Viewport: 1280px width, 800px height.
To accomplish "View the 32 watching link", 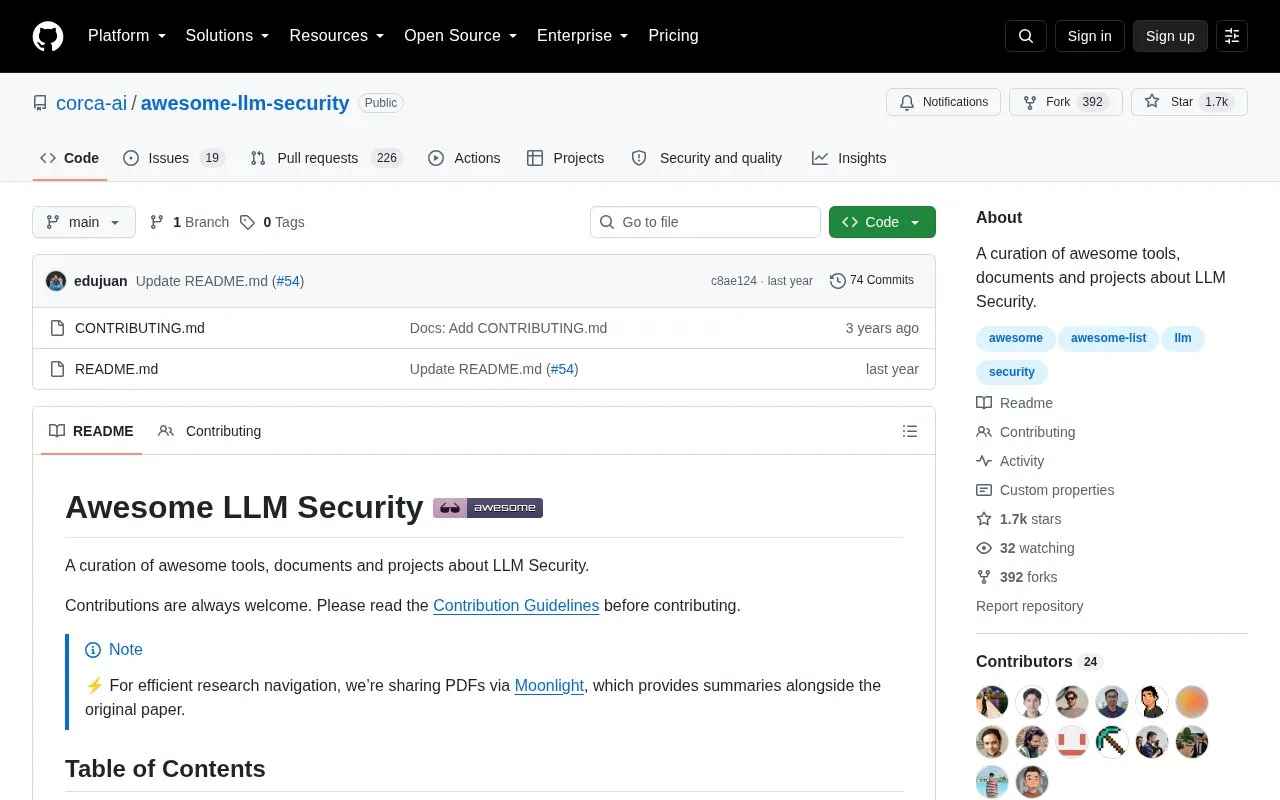I will click(x=1025, y=548).
